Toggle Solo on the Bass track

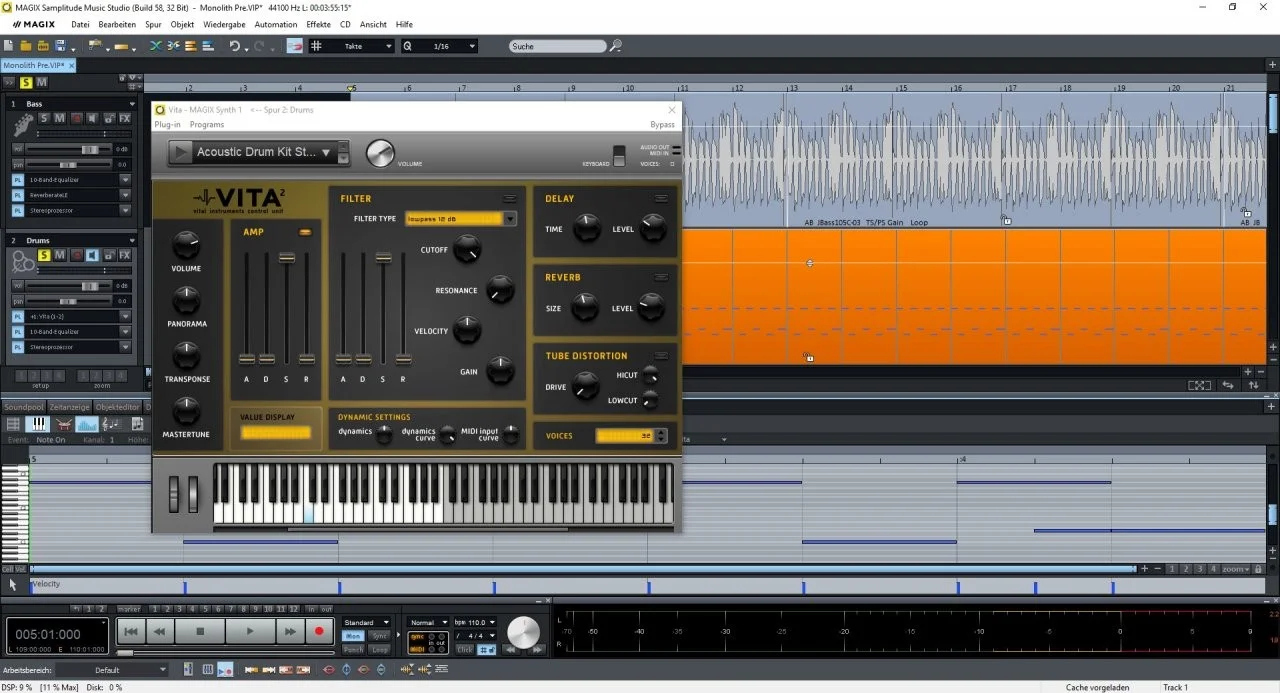click(x=43, y=119)
